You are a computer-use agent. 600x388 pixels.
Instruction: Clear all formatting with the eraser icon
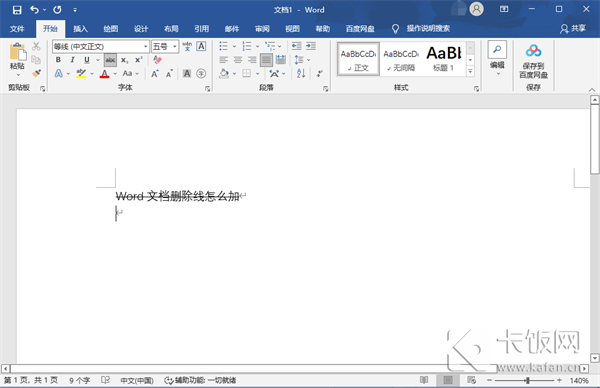(157, 60)
